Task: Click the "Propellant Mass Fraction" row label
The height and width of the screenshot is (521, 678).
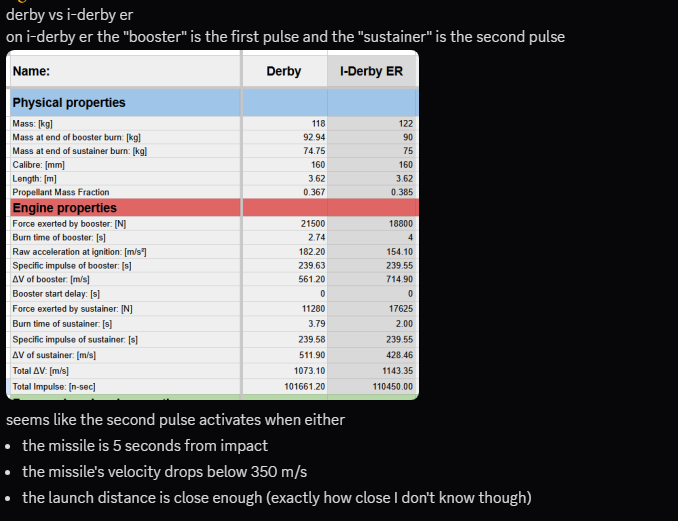Action: (61, 192)
